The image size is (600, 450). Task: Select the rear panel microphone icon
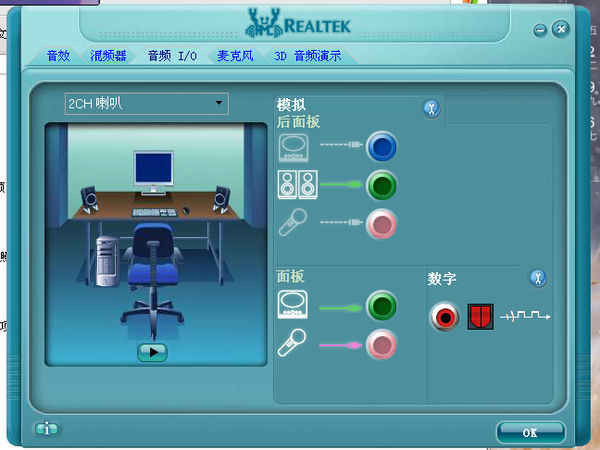[x=293, y=222]
